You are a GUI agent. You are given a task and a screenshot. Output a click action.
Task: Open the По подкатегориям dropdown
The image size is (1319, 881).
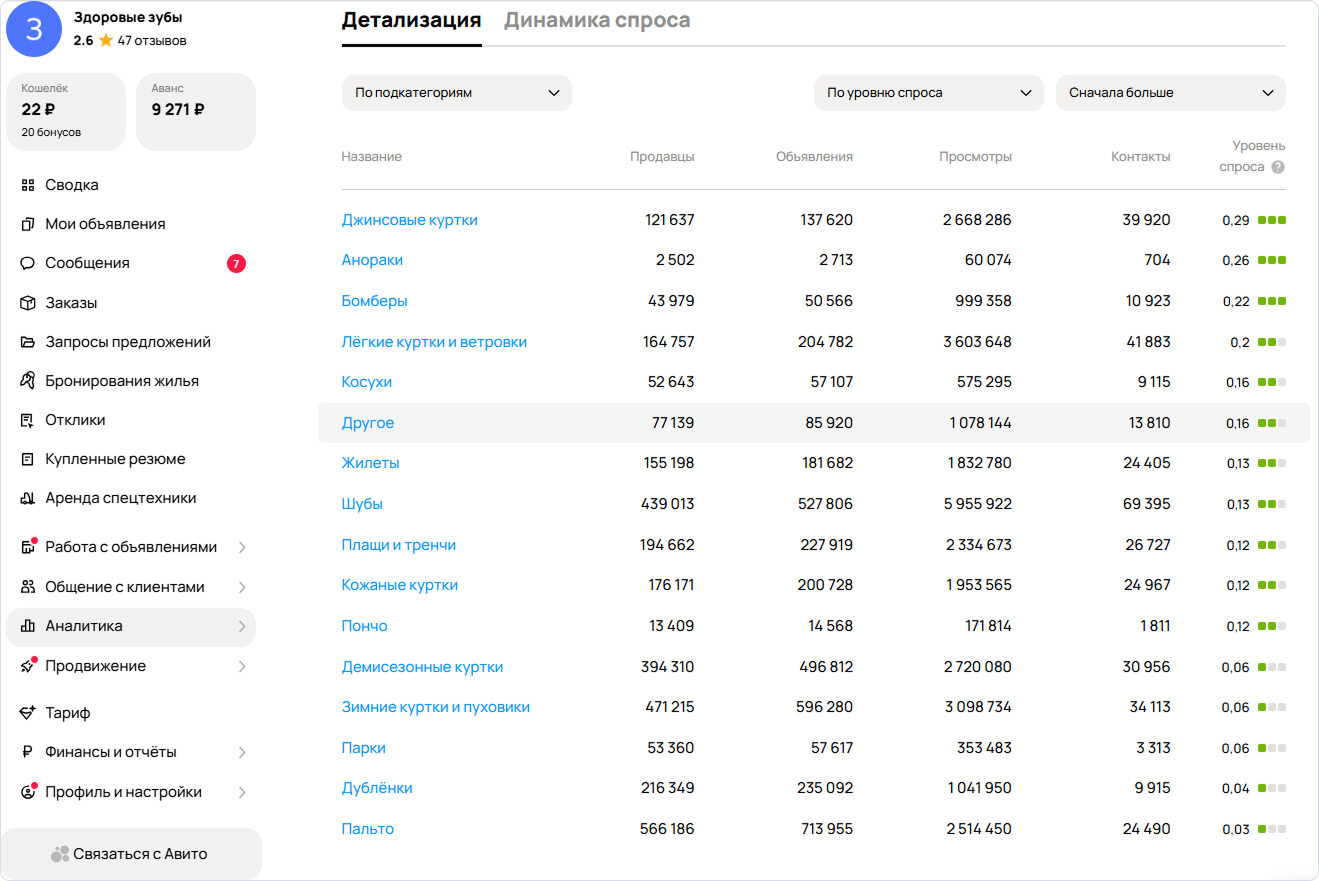point(456,93)
